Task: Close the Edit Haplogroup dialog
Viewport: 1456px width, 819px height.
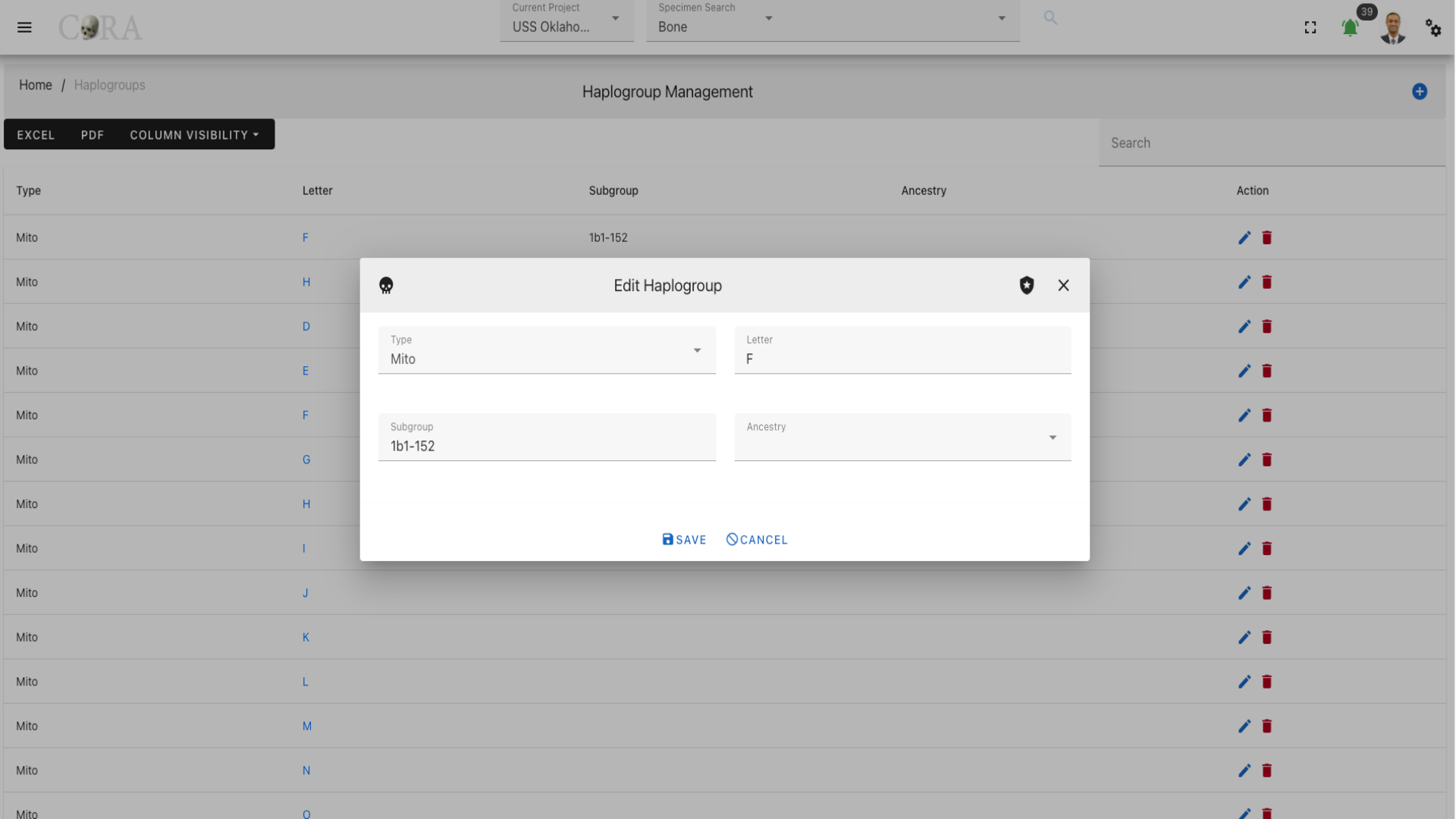Action: (1063, 285)
